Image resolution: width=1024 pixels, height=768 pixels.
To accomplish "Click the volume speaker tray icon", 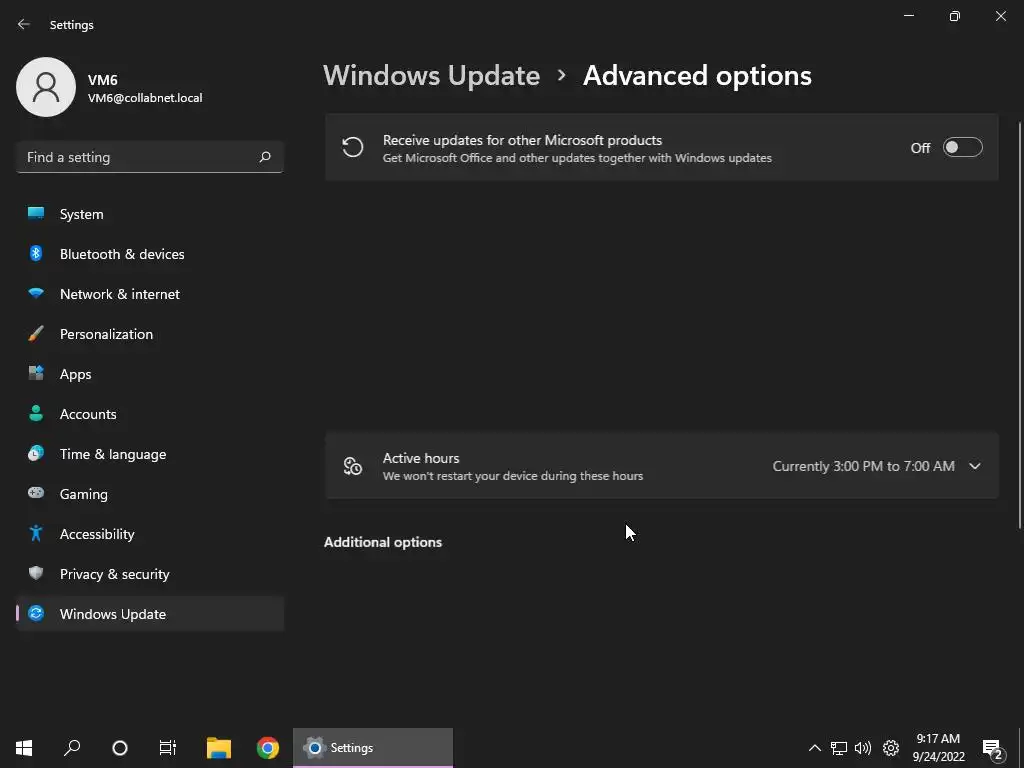I will pyautogui.click(x=863, y=748).
